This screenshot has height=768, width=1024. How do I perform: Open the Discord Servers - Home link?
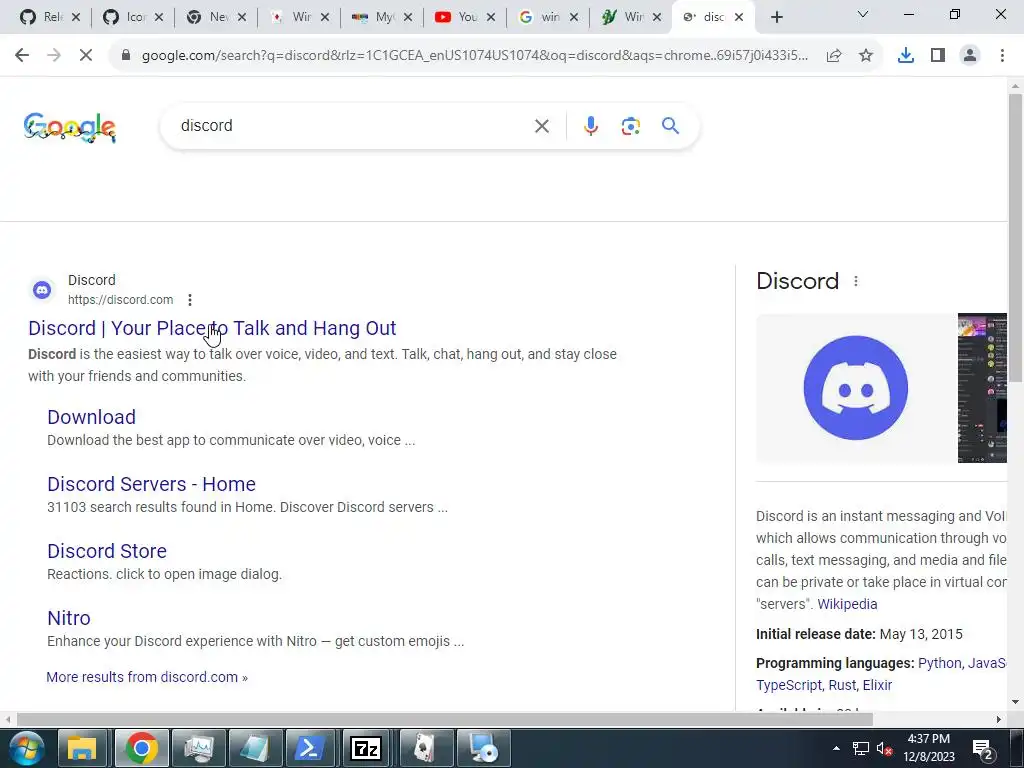coord(152,485)
